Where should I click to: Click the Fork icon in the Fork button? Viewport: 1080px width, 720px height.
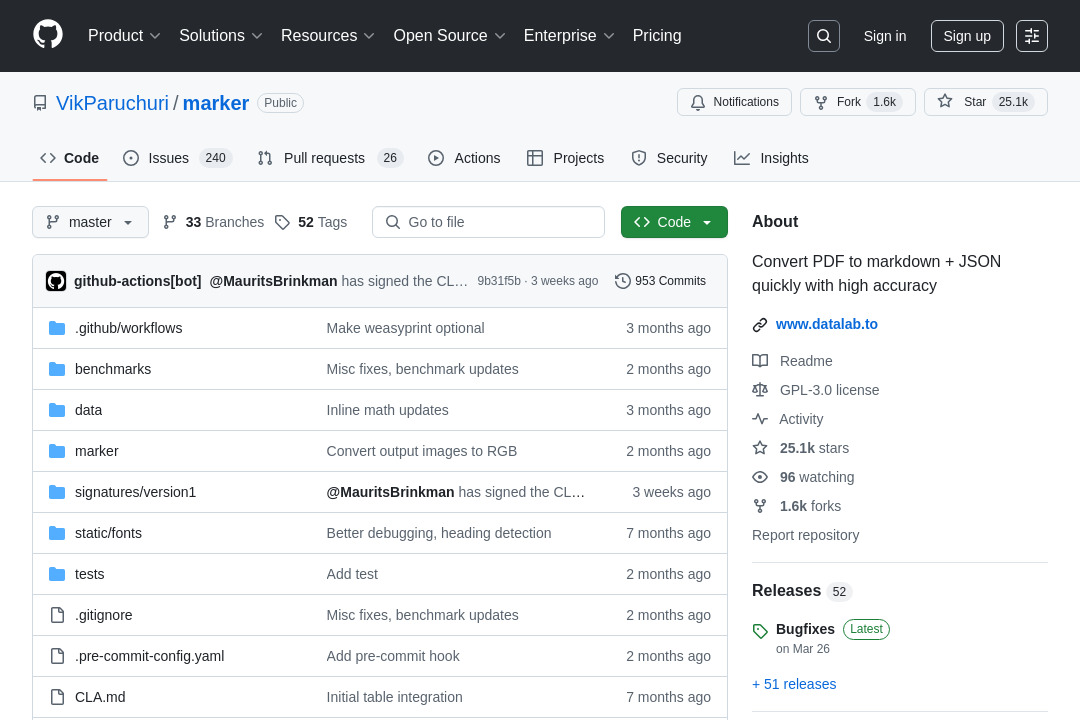click(821, 102)
